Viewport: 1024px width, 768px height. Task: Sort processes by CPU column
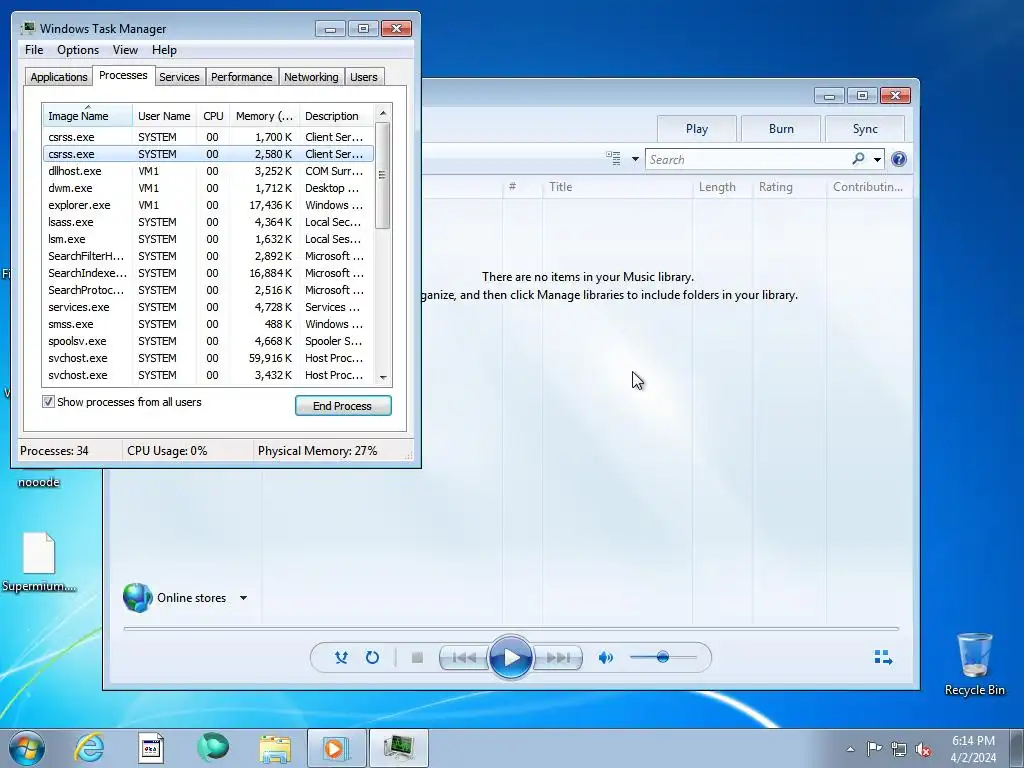213,116
